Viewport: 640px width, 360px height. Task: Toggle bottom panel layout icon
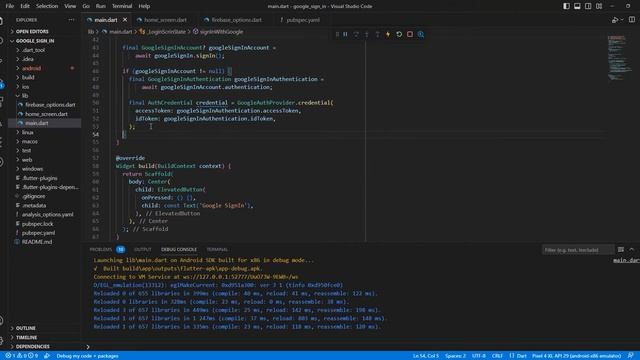(577, 6)
